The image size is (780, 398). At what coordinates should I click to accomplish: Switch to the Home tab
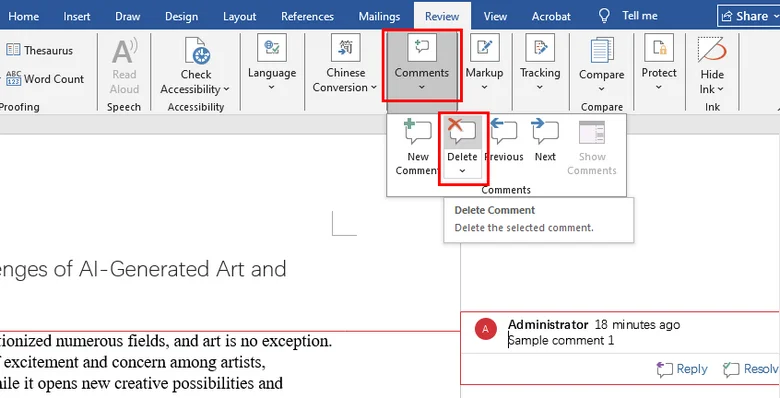(x=23, y=16)
